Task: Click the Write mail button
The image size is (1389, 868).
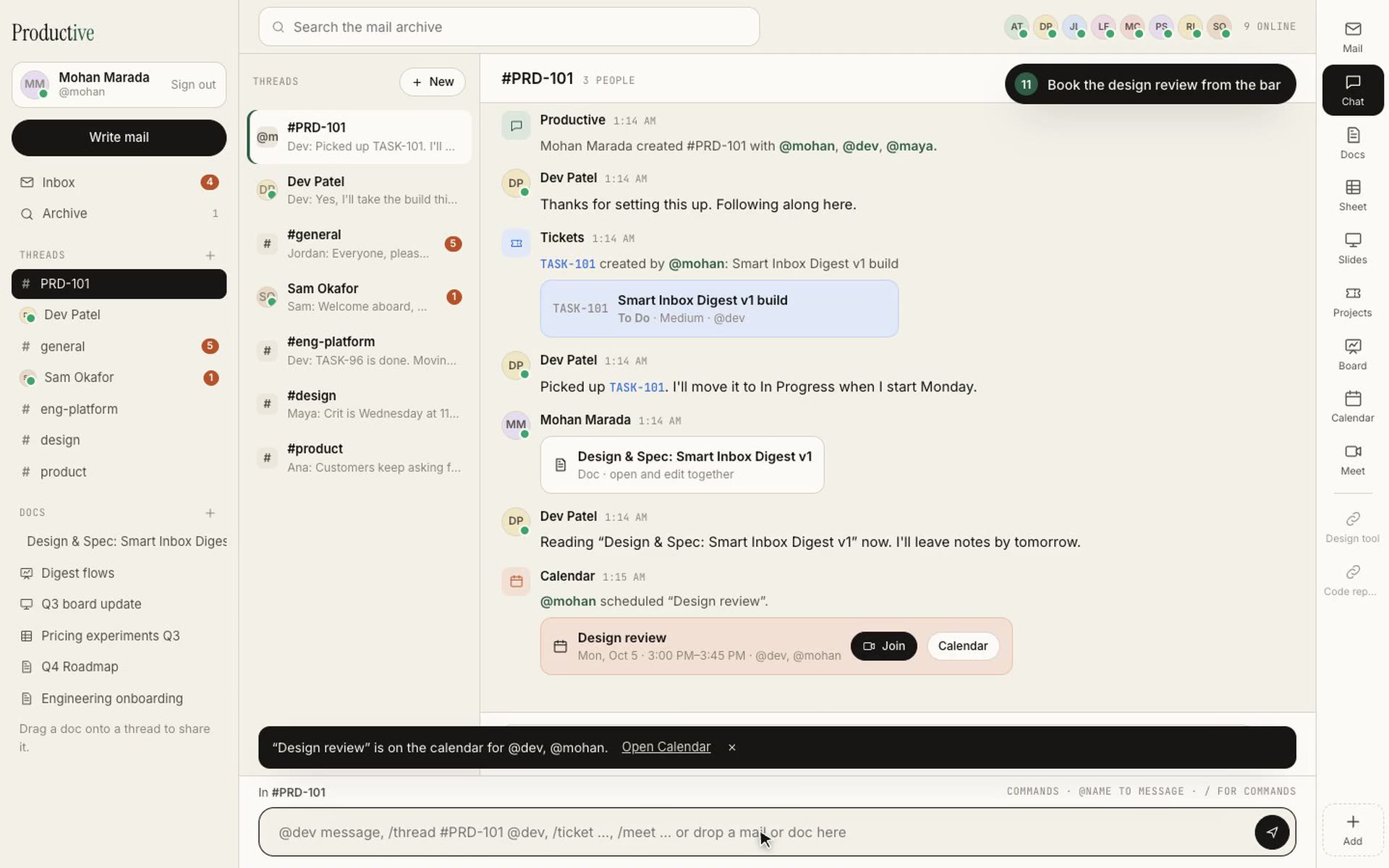Action: click(119, 137)
